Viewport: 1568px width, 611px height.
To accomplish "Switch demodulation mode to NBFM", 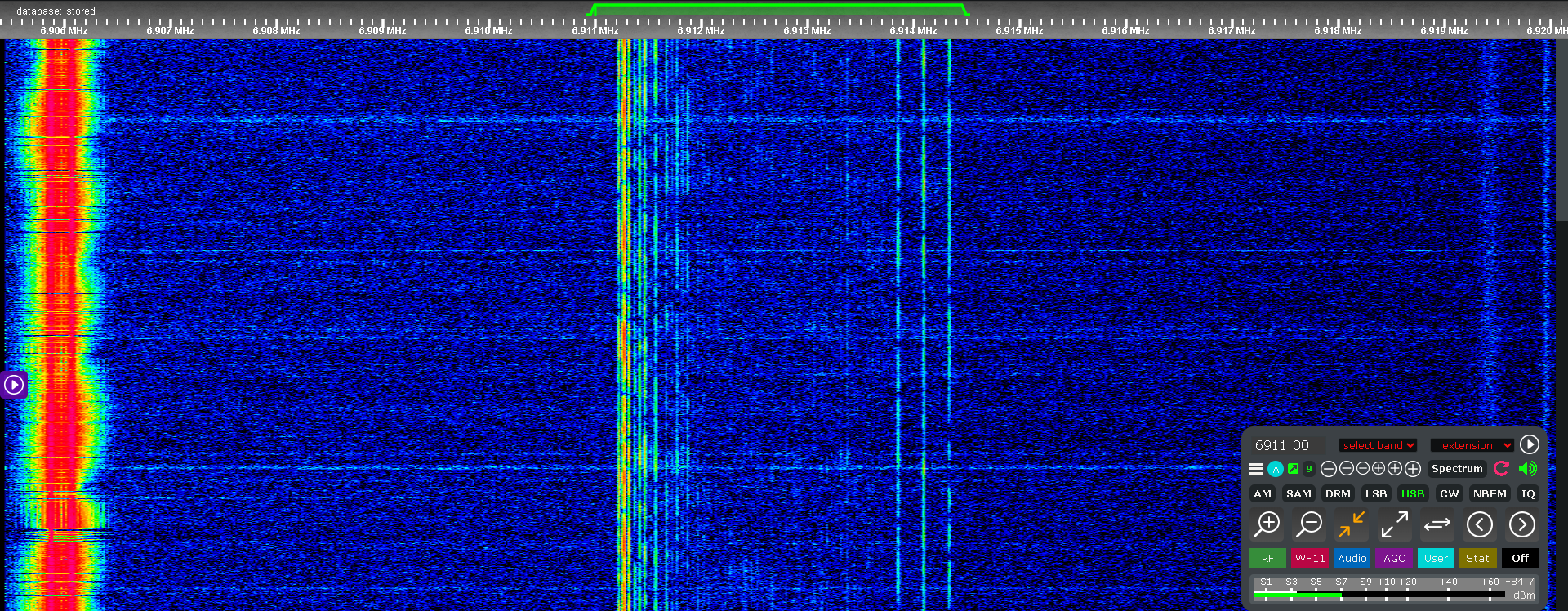I will click(1490, 493).
